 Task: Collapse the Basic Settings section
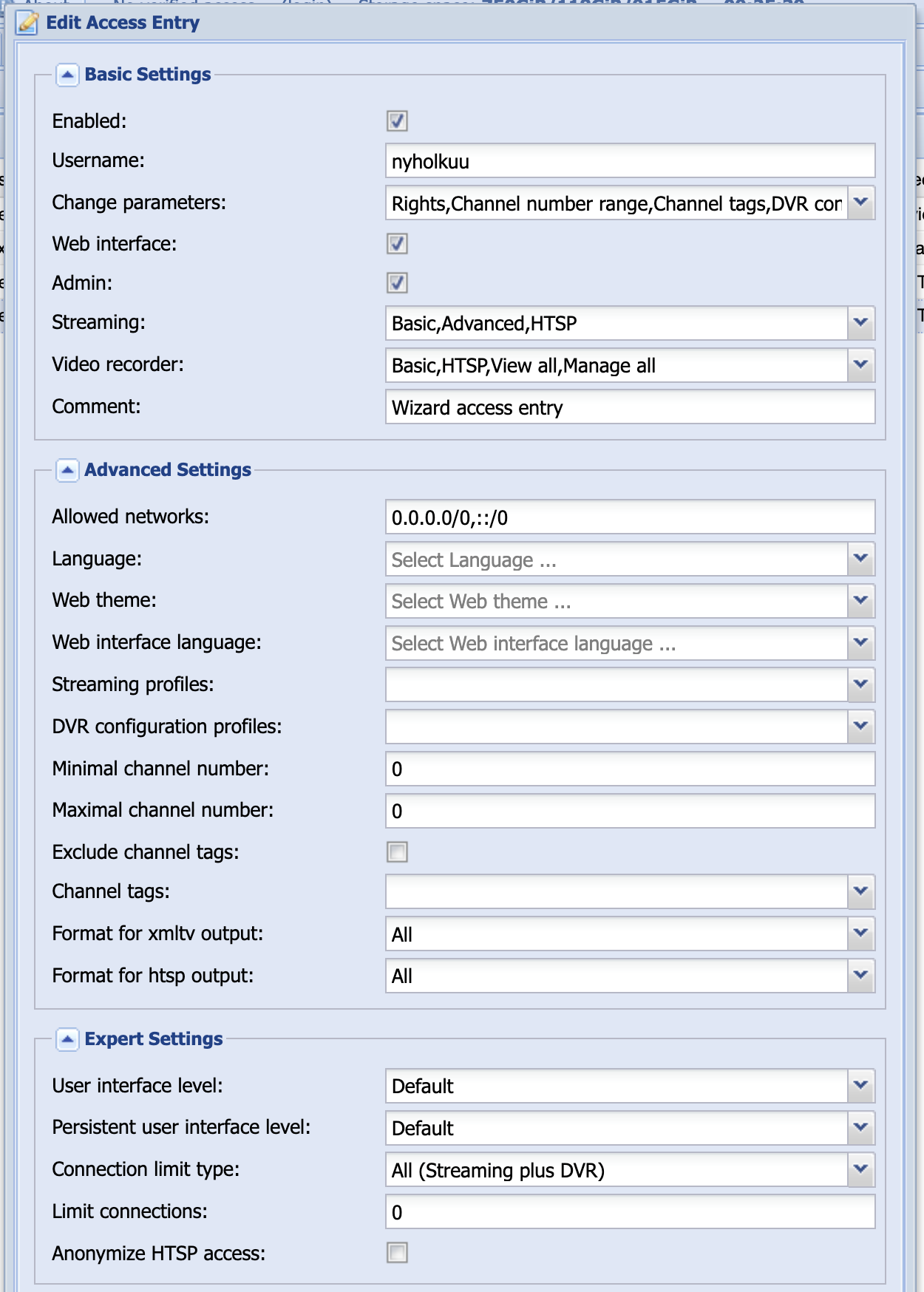click(x=67, y=75)
